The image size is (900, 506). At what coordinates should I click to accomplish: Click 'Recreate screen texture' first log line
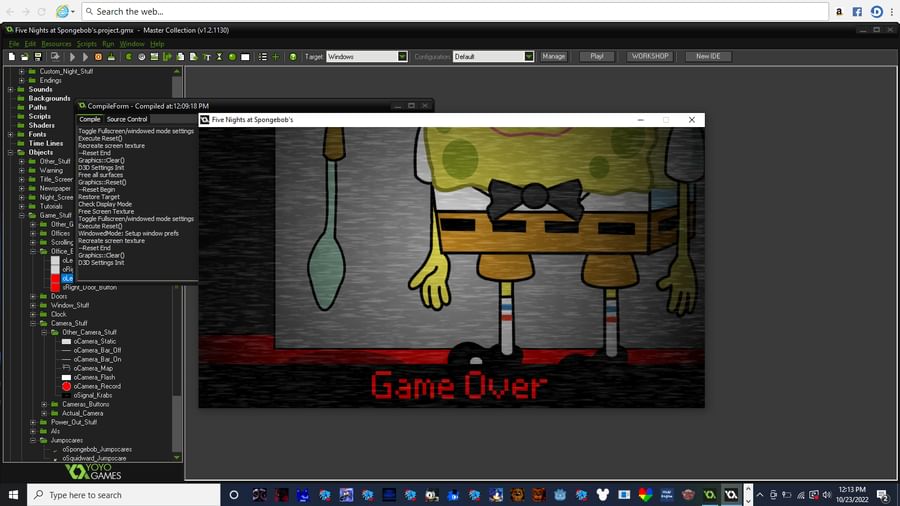(x=111, y=146)
